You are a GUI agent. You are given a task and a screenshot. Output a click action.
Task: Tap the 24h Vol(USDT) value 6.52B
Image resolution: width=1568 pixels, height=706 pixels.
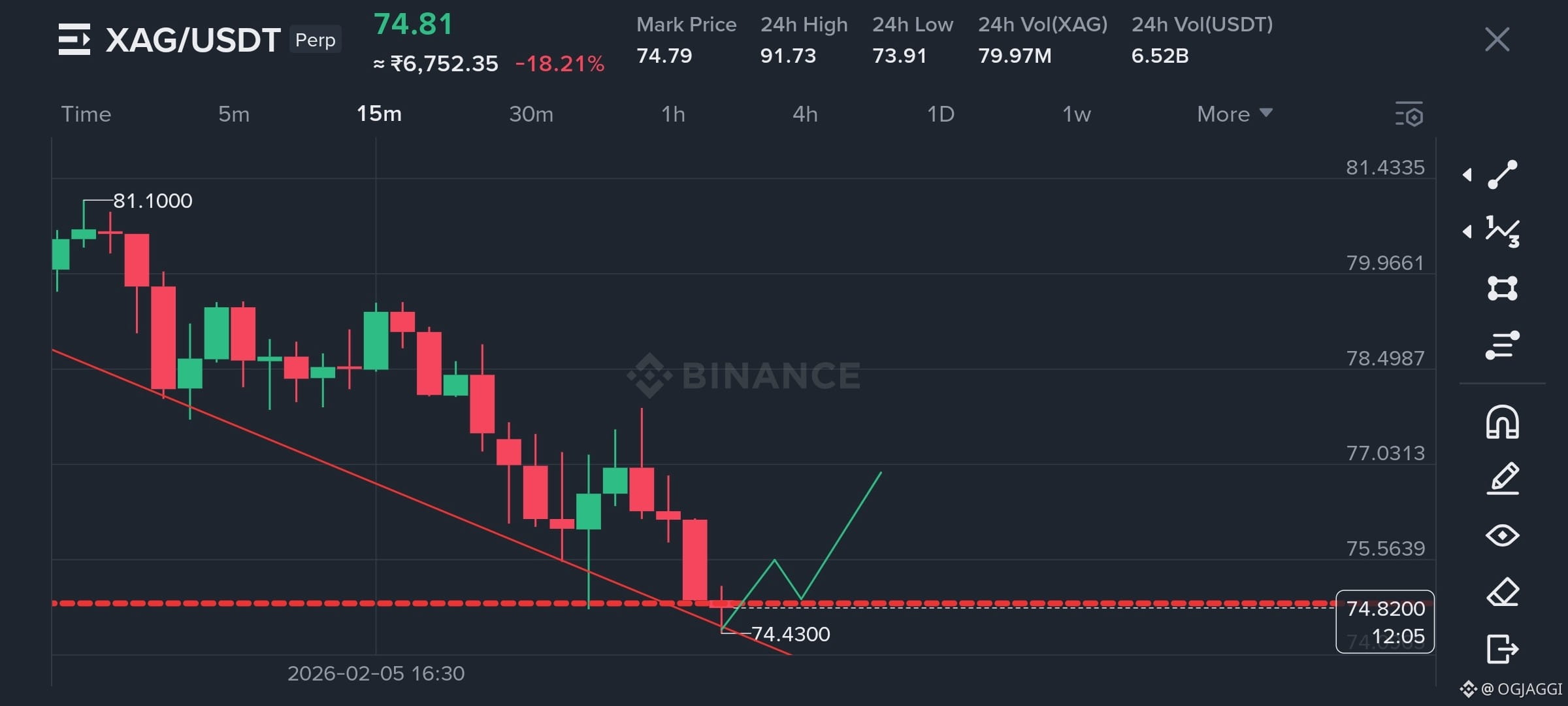[x=1160, y=56]
